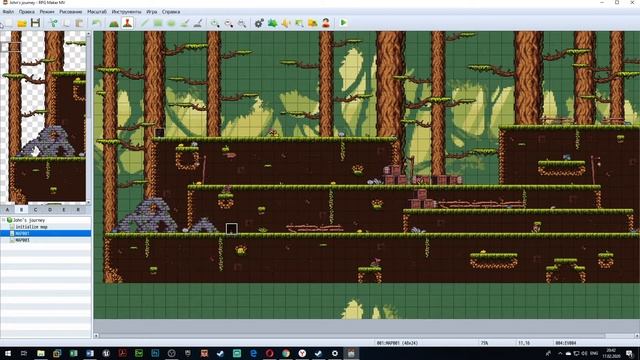Open Google Chrome from the taskbar

tap(286, 353)
